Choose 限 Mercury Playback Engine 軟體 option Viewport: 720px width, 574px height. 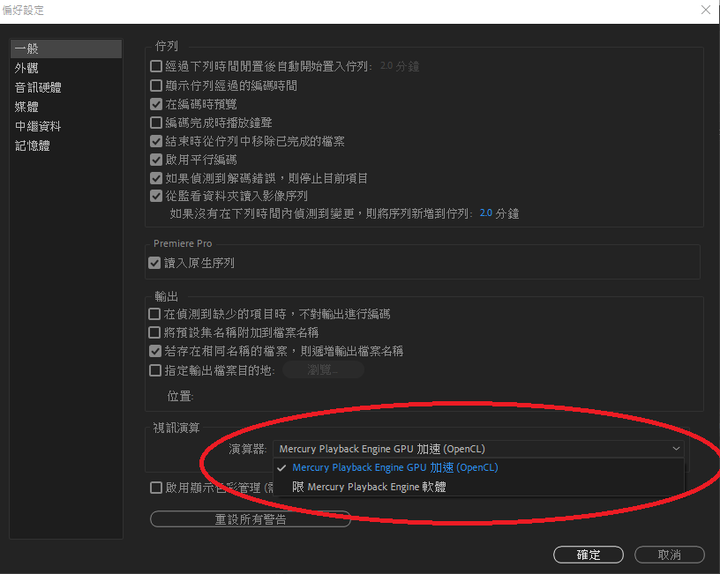coord(478,487)
